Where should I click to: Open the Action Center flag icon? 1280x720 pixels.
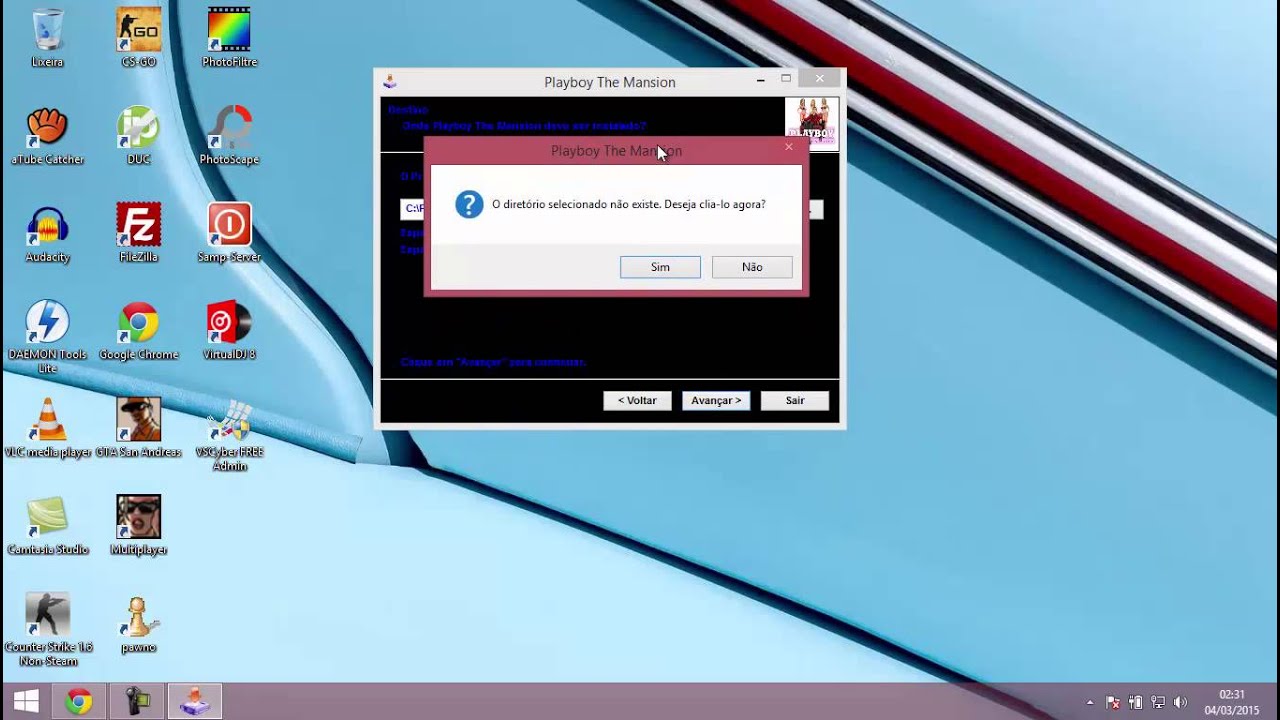point(1113,702)
